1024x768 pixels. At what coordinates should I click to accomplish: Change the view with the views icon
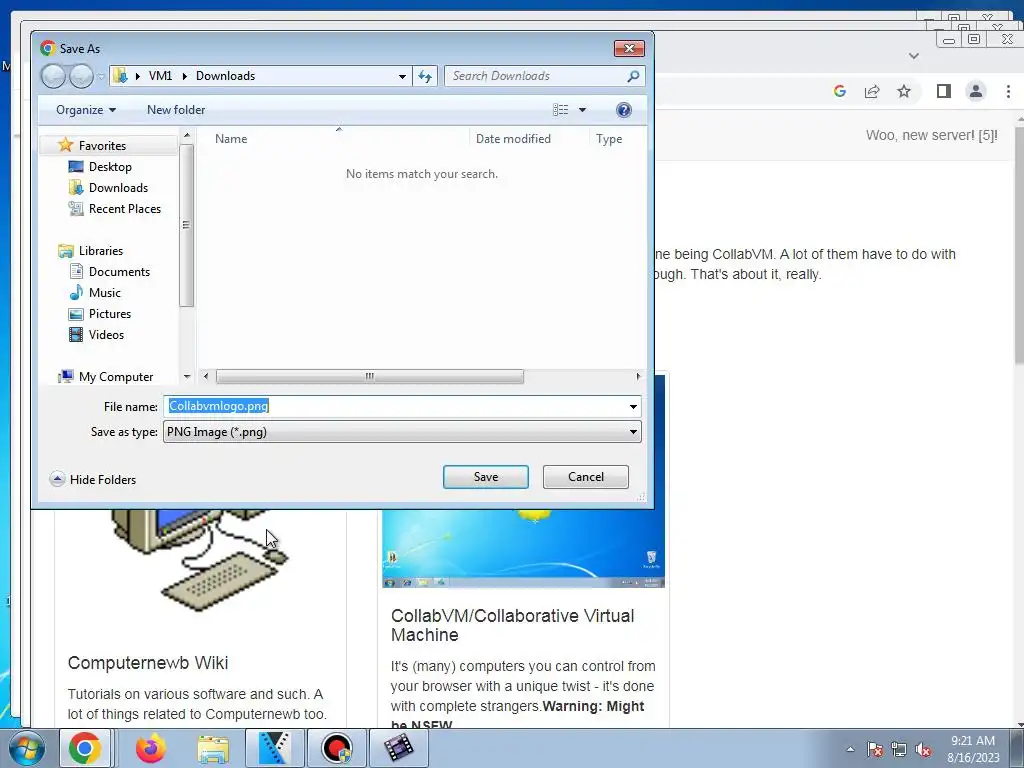coord(560,110)
